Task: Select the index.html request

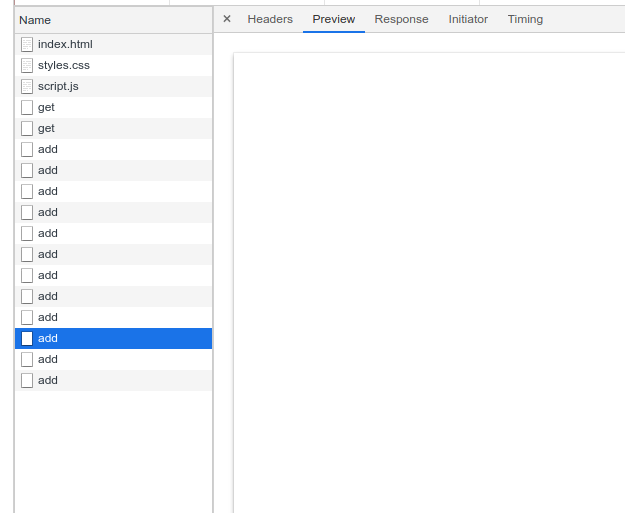Action: [114, 44]
